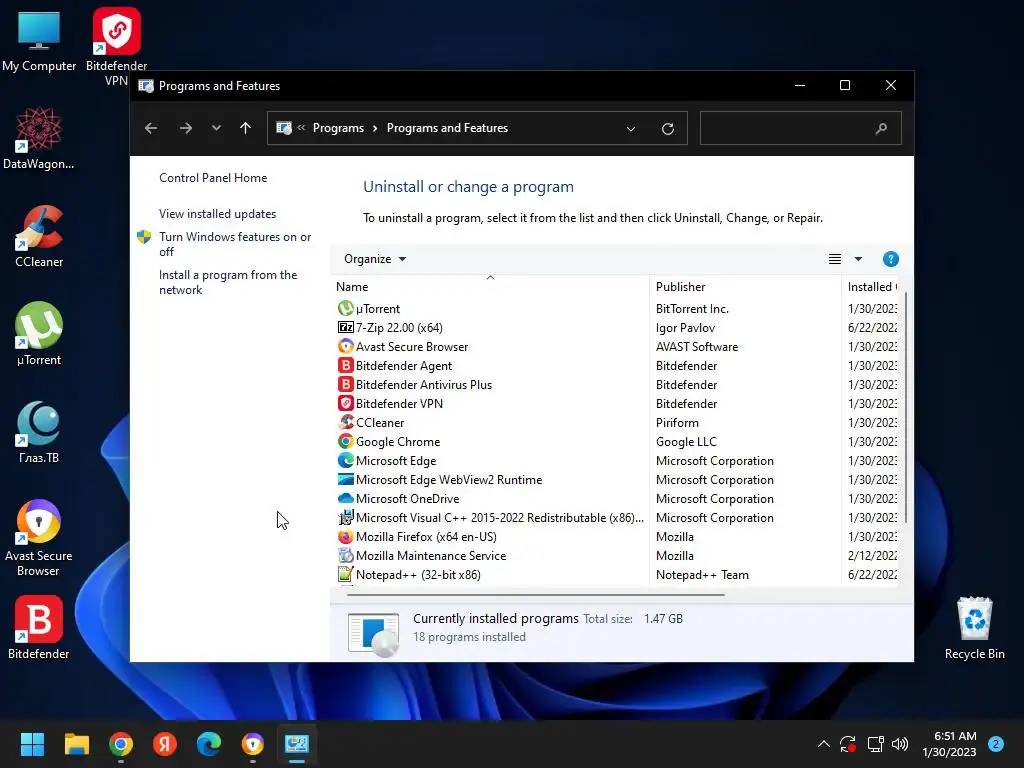Viewport: 1024px width, 768px height.
Task: Go up one level with up arrow
Action: (x=246, y=128)
